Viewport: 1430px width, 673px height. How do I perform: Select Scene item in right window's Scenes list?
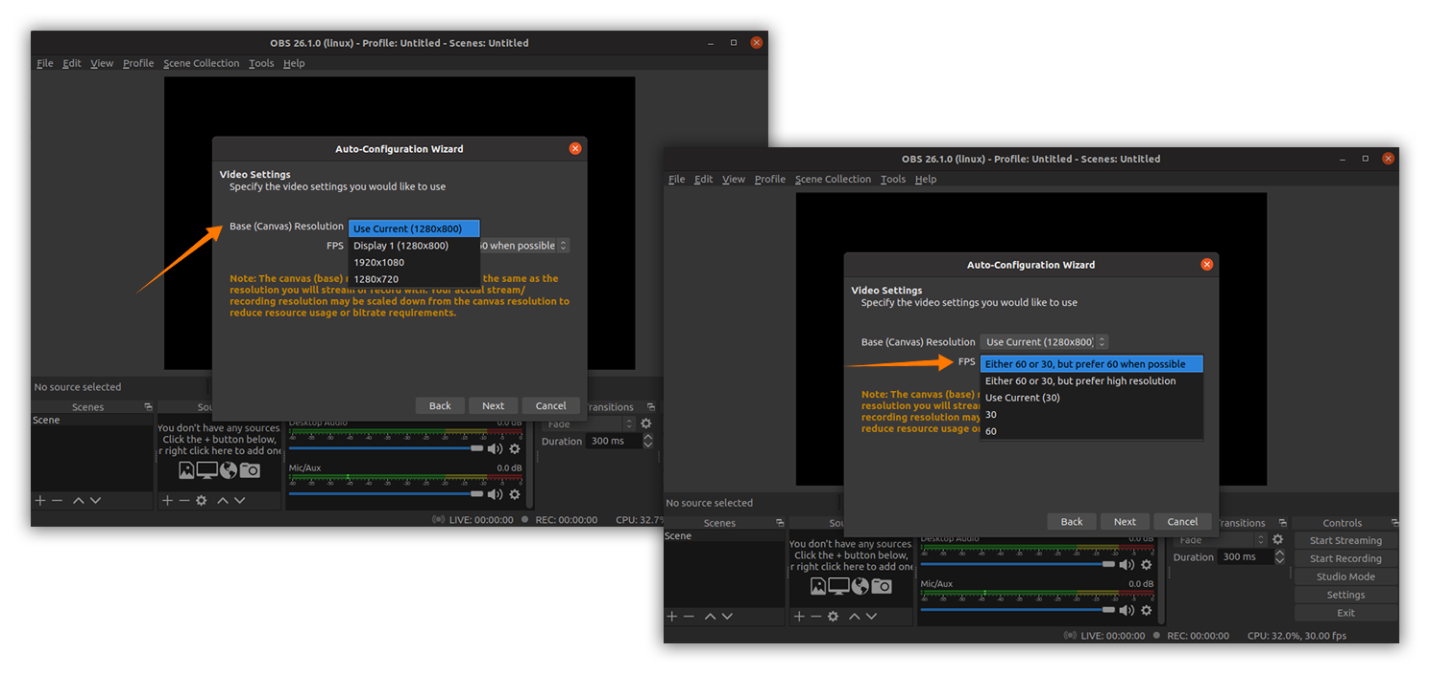click(723, 536)
